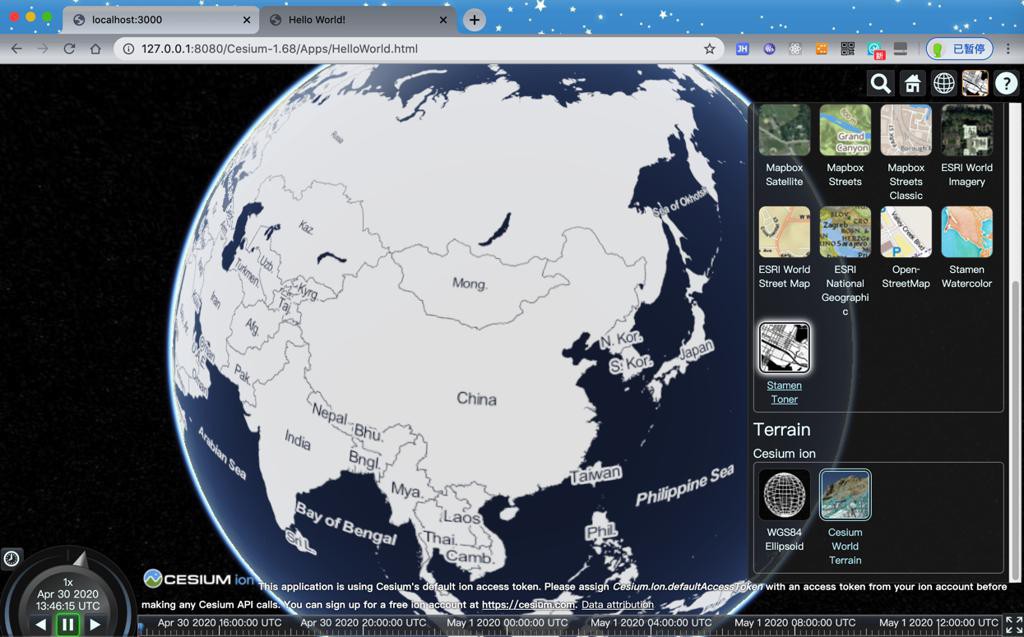The image size is (1024, 637).
Task: Play animation forward
Action: point(95,625)
